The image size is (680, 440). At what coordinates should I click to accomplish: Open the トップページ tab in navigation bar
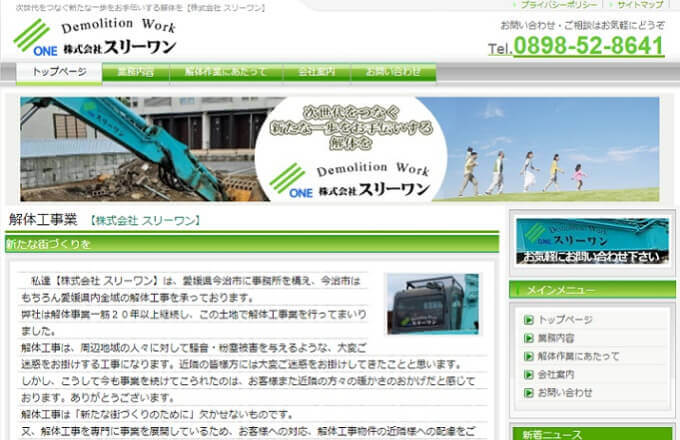(x=59, y=72)
